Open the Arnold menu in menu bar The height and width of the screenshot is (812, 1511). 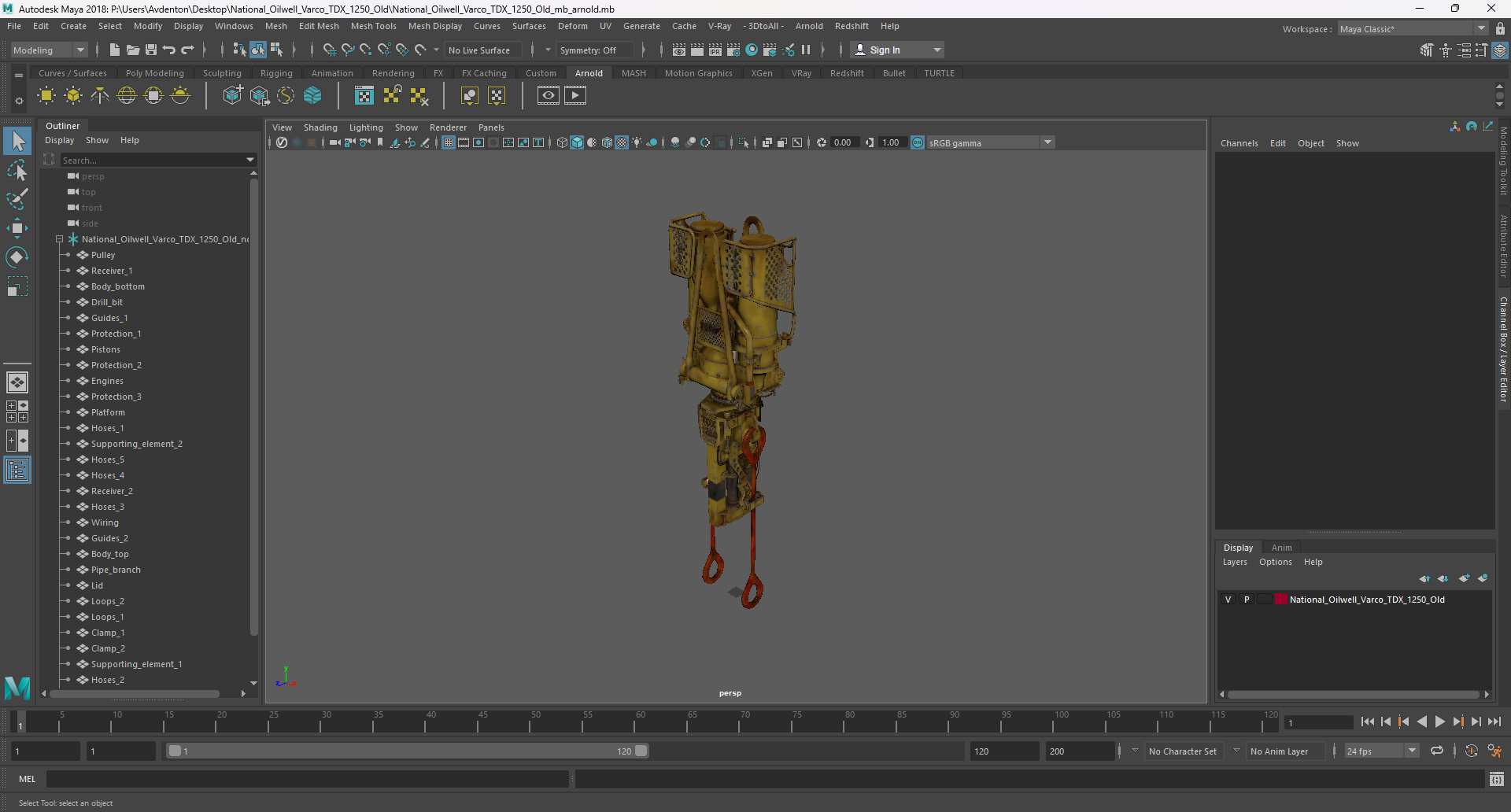point(809,26)
